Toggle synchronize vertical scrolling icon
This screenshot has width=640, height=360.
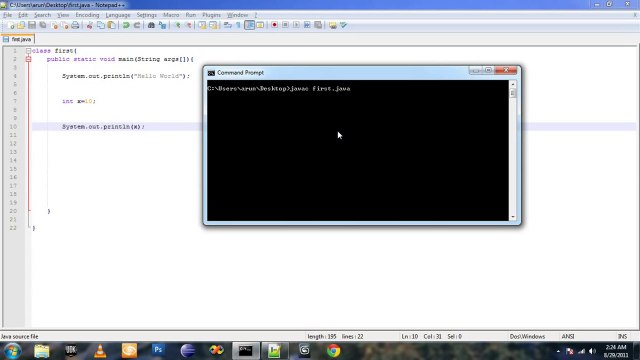(202, 25)
